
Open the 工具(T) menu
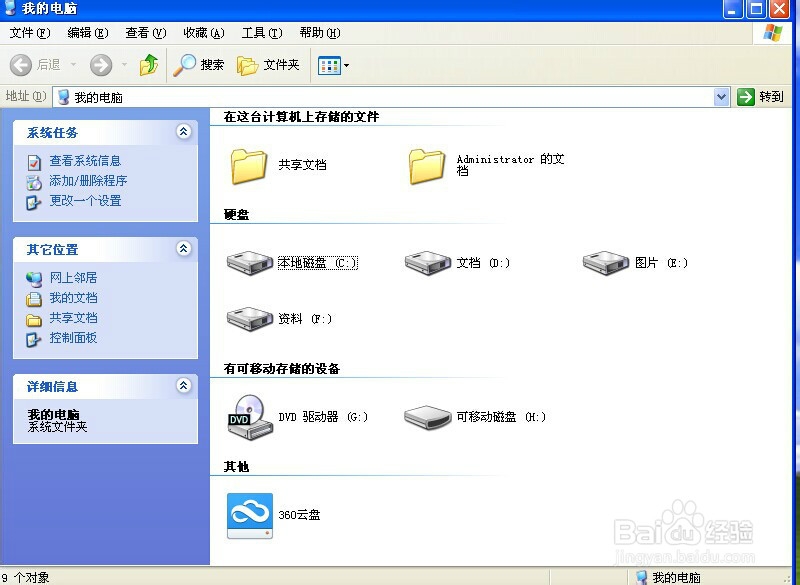262,33
